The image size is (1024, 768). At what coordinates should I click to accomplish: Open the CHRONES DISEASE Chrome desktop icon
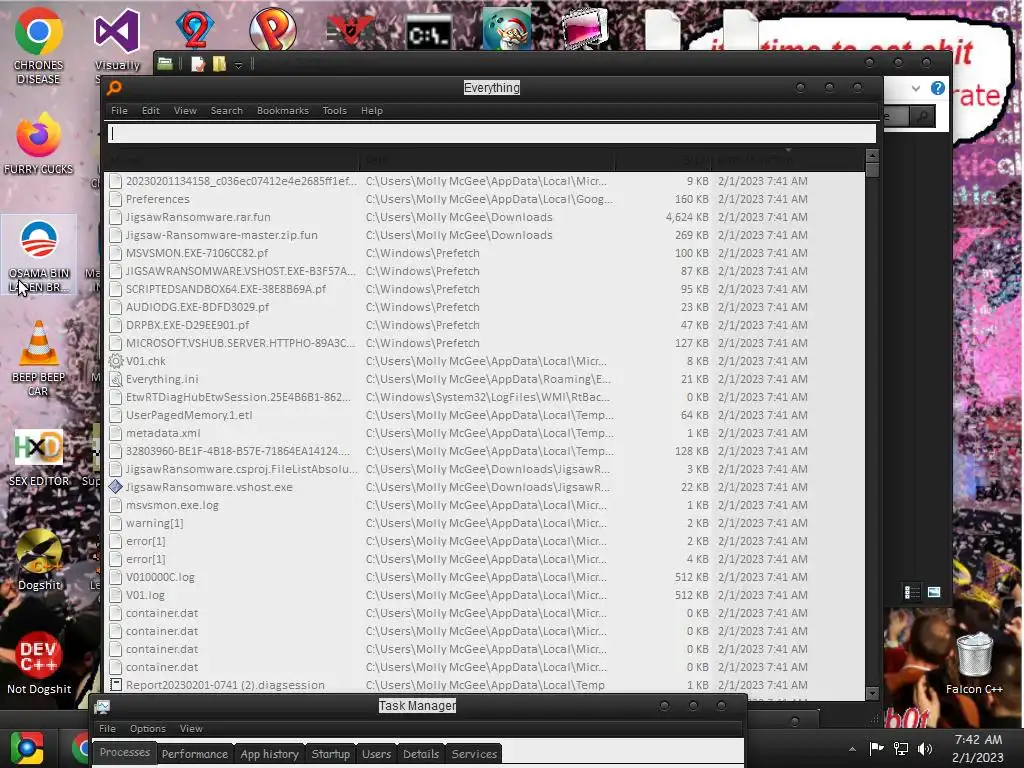[x=39, y=46]
